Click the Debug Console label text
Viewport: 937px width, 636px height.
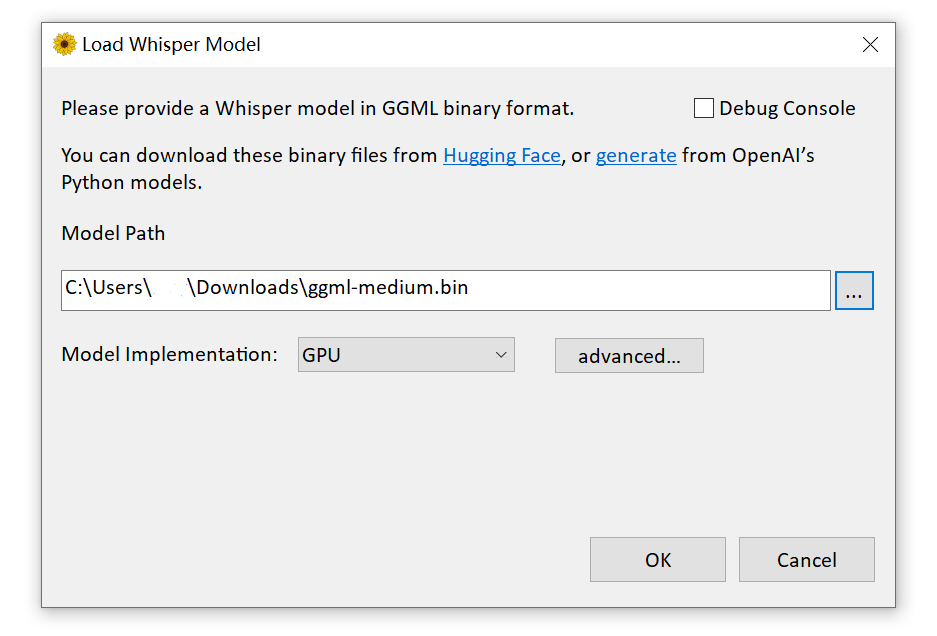pos(787,108)
